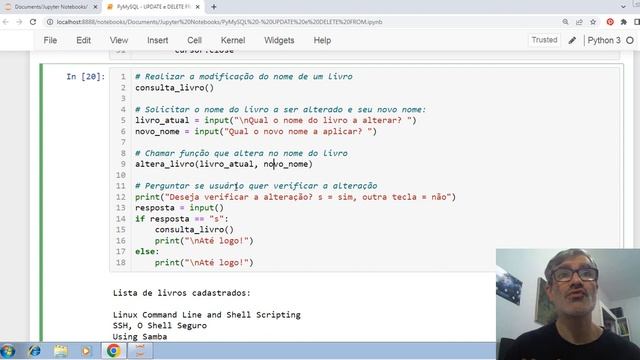Click code line consulta_livro() on line 2
The height and width of the screenshot is (360, 640).
click(x=174, y=88)
